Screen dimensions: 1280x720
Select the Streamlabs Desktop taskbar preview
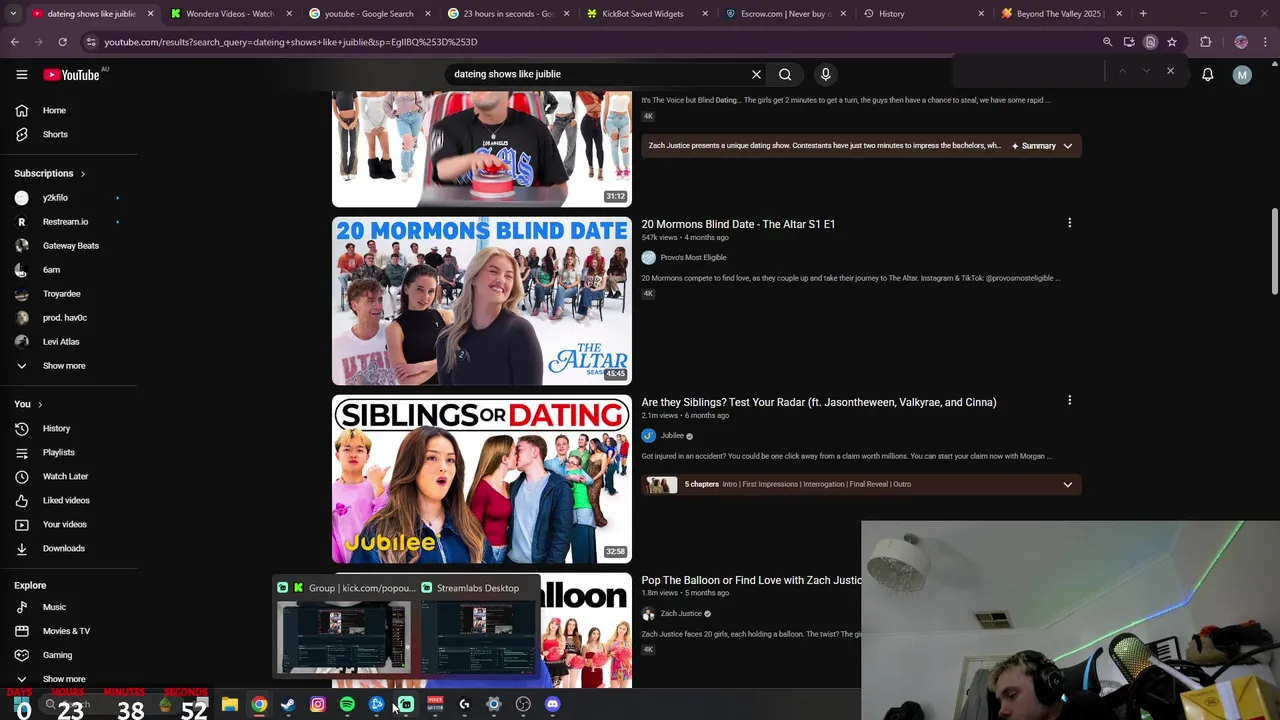click(478, 628)
